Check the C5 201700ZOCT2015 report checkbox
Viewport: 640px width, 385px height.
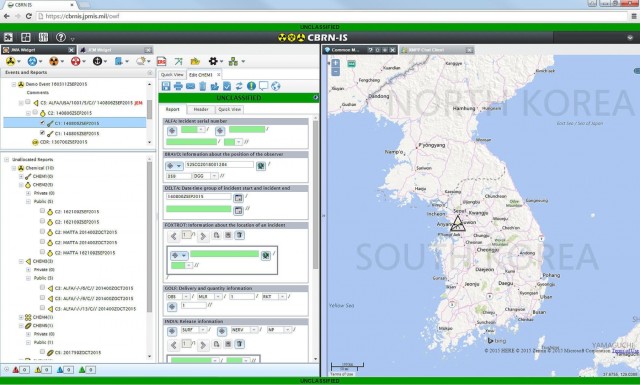[x=42, y=352]
